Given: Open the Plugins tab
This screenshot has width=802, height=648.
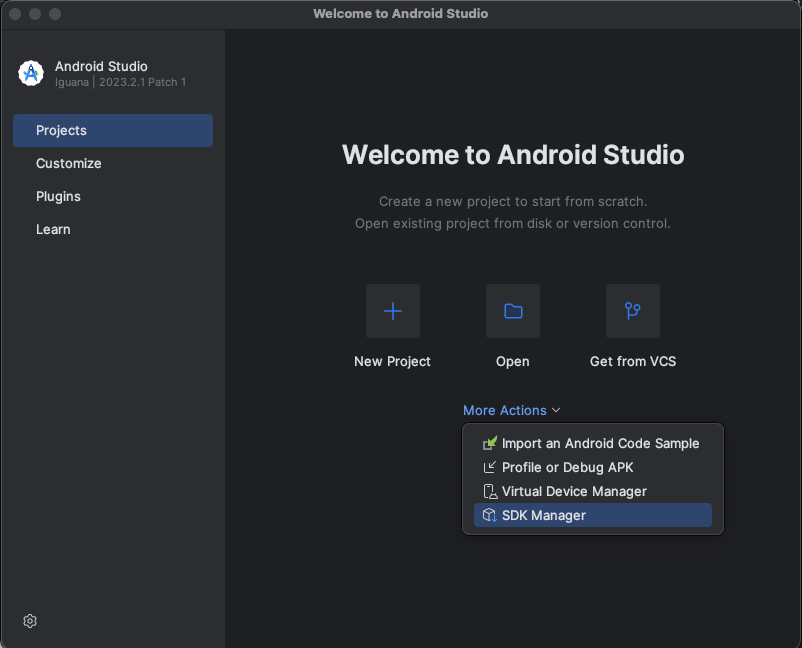Looking at the screenshot, I should click(113, 196).
